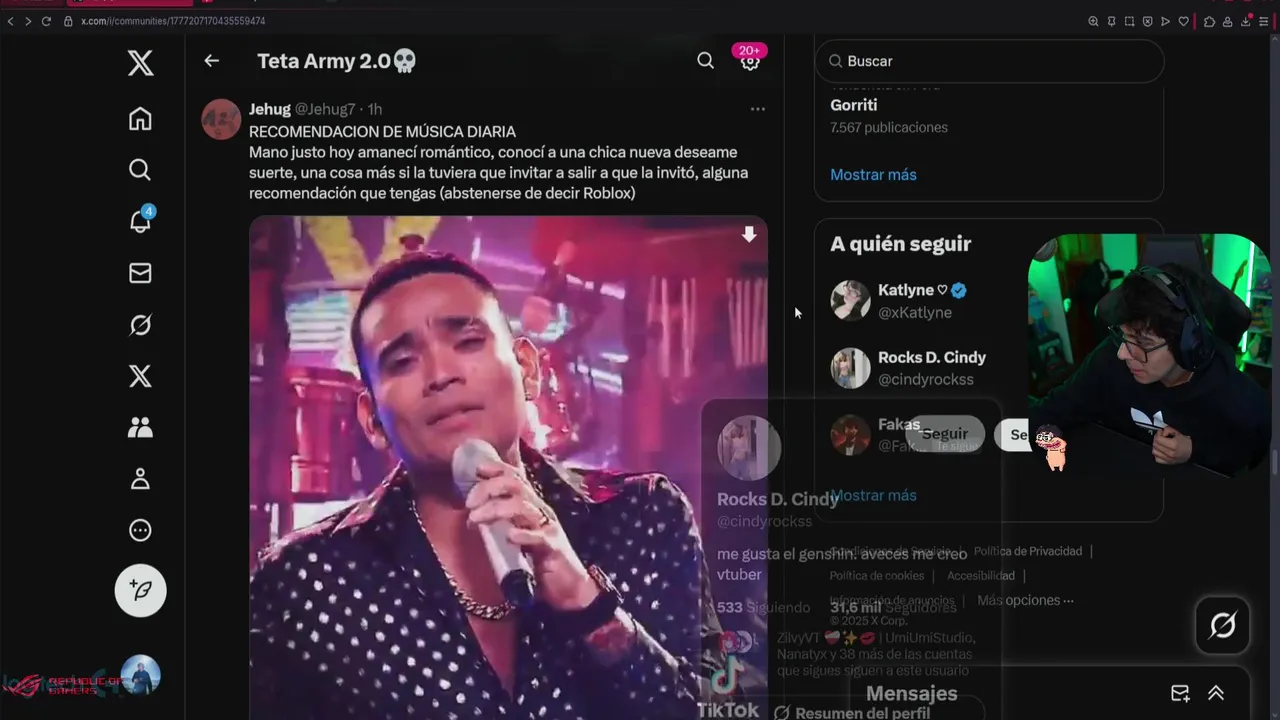The width and height of the screenshot is (1280, 720).
Task: Open the three-dot menu on Jehug's post
Action: point(757,109)
